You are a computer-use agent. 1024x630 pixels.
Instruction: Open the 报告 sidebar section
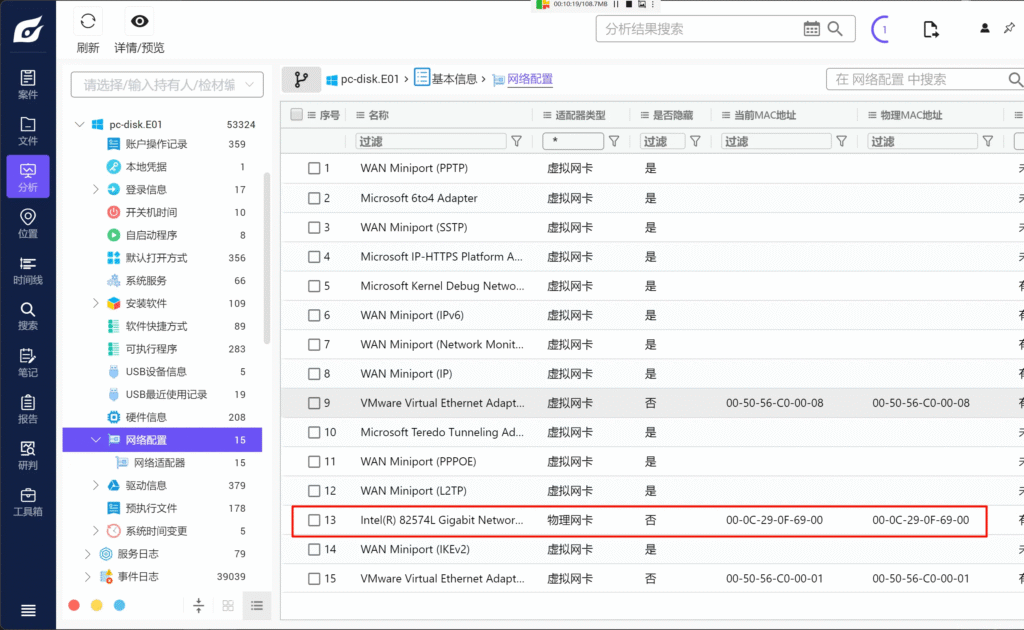[x=27, y=409]
